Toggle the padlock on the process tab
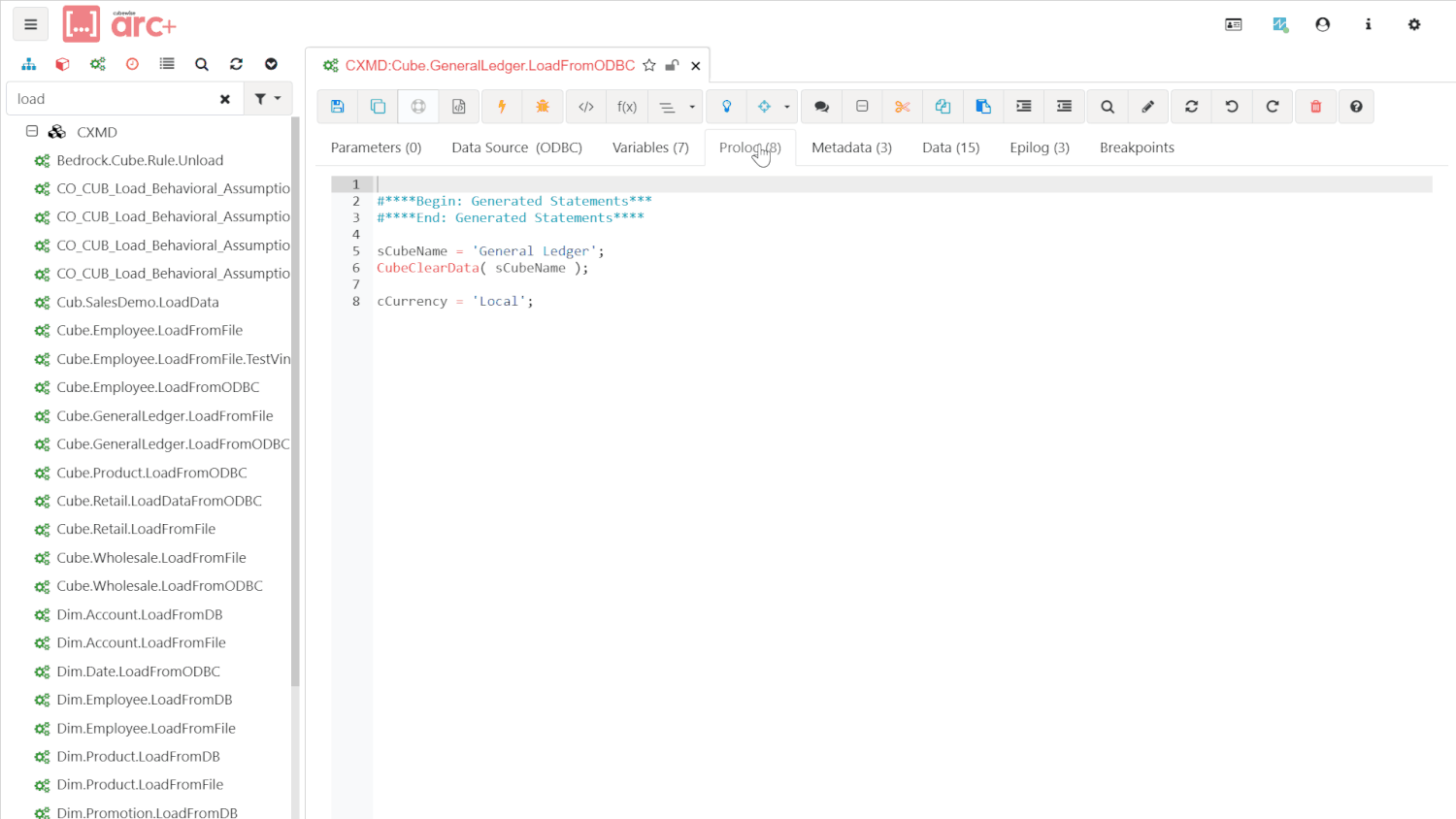Image resolution: width=1456 pixels, height=819 pixels. point(672,65)
